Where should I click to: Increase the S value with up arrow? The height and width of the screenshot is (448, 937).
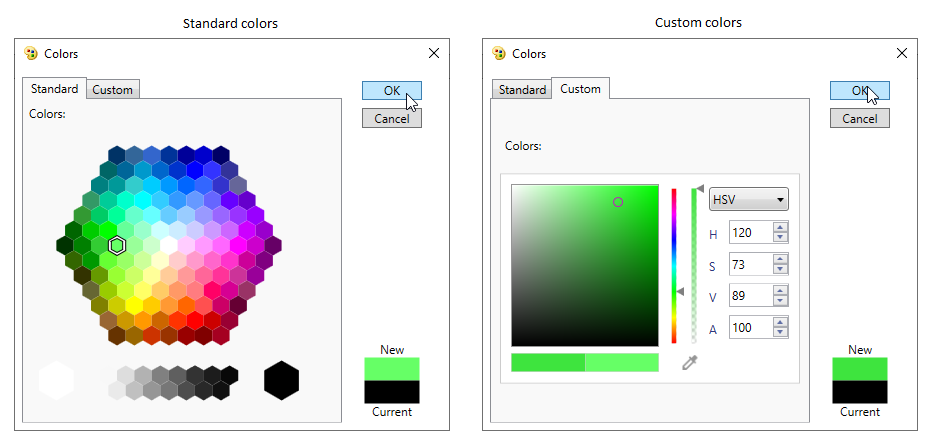(780, 259)
